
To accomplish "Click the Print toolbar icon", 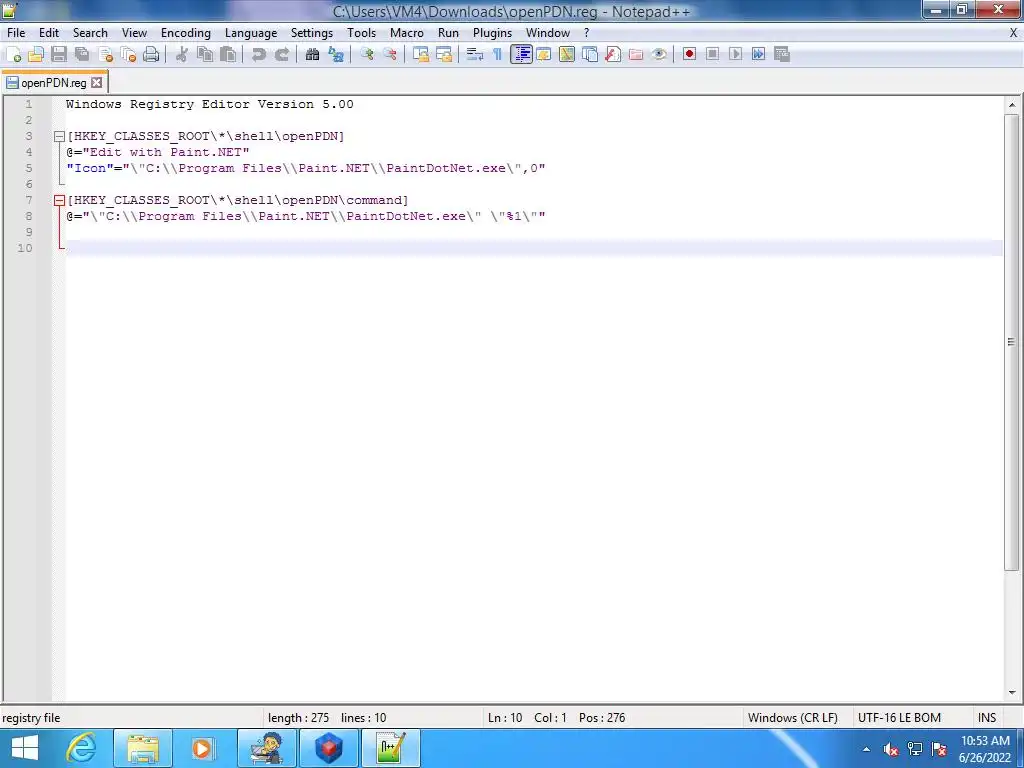I will (x=151, y=54).
